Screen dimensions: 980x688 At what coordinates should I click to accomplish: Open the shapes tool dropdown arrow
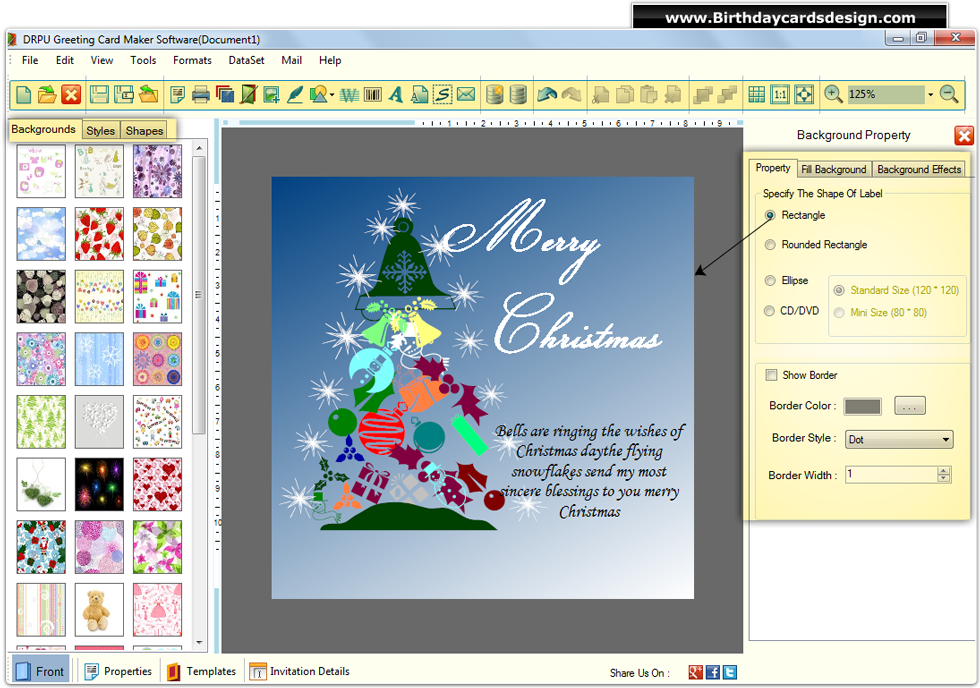(x=332, y=96)
